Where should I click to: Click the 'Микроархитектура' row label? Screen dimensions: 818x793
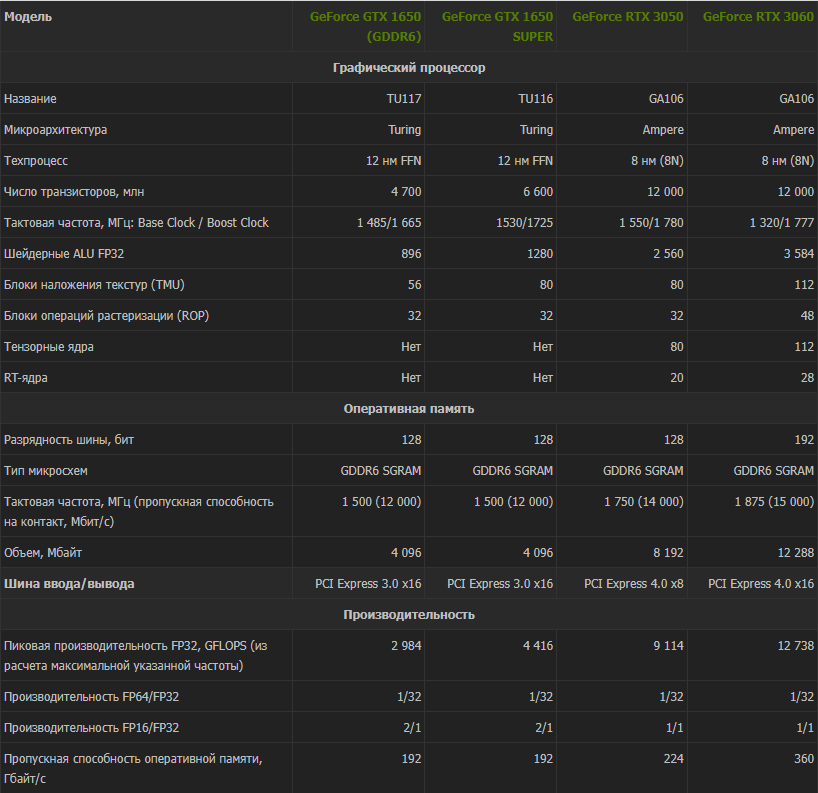coord(55,130)
